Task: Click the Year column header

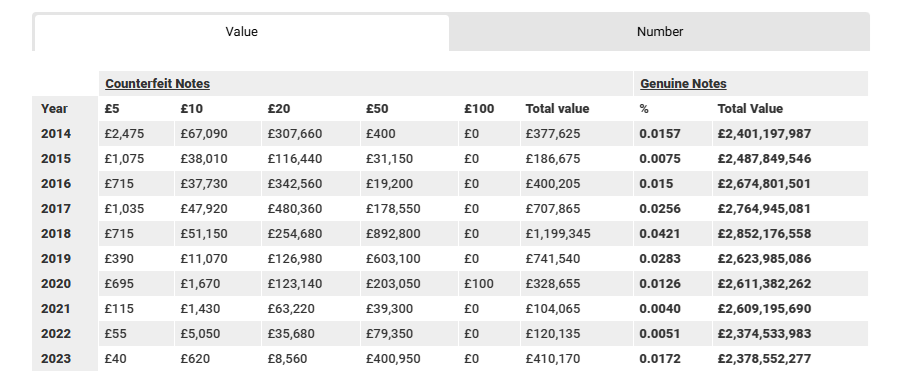Action: click(x=54, y=109)
